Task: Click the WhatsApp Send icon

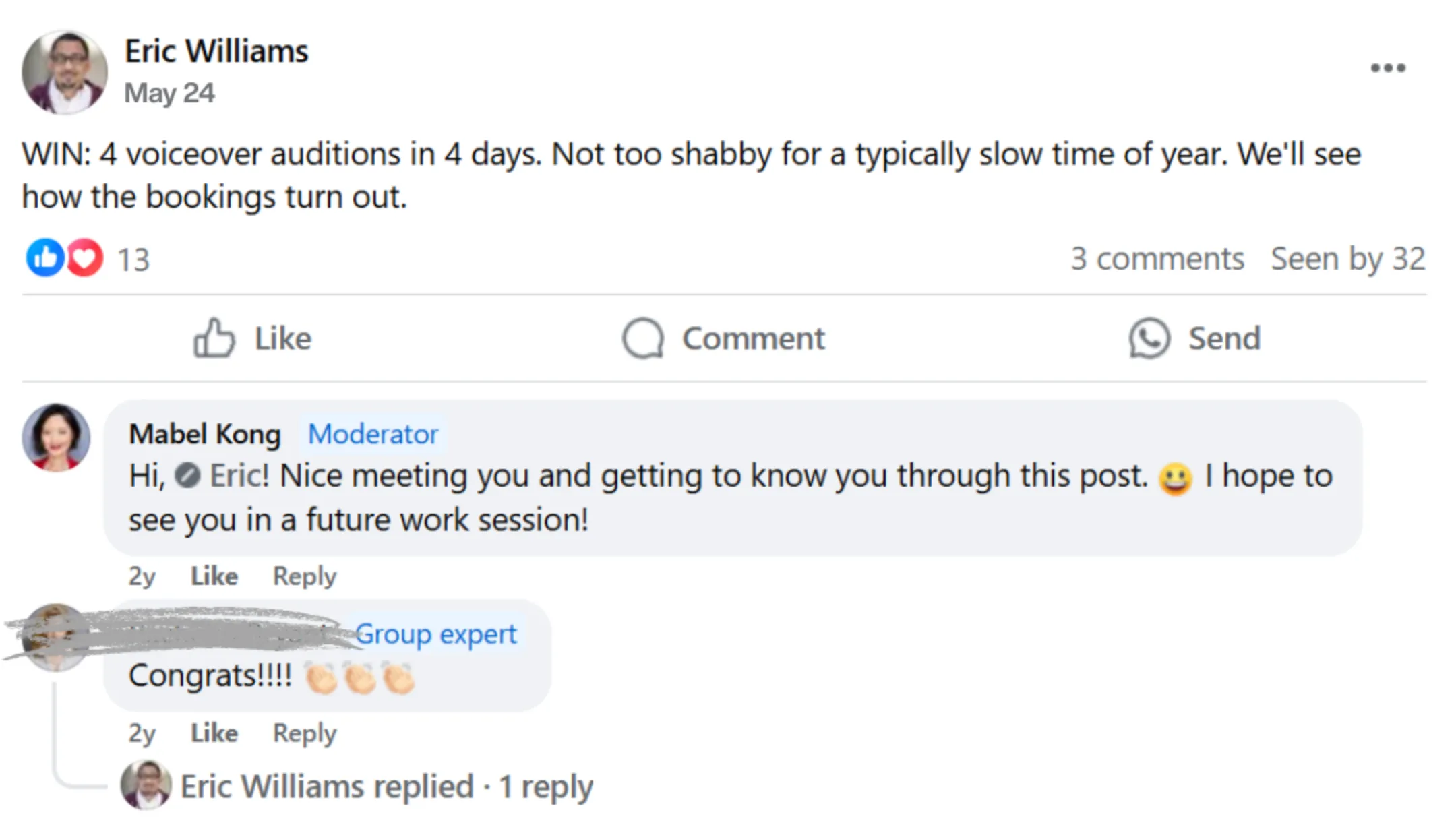Action: [x=1149, y=338]
